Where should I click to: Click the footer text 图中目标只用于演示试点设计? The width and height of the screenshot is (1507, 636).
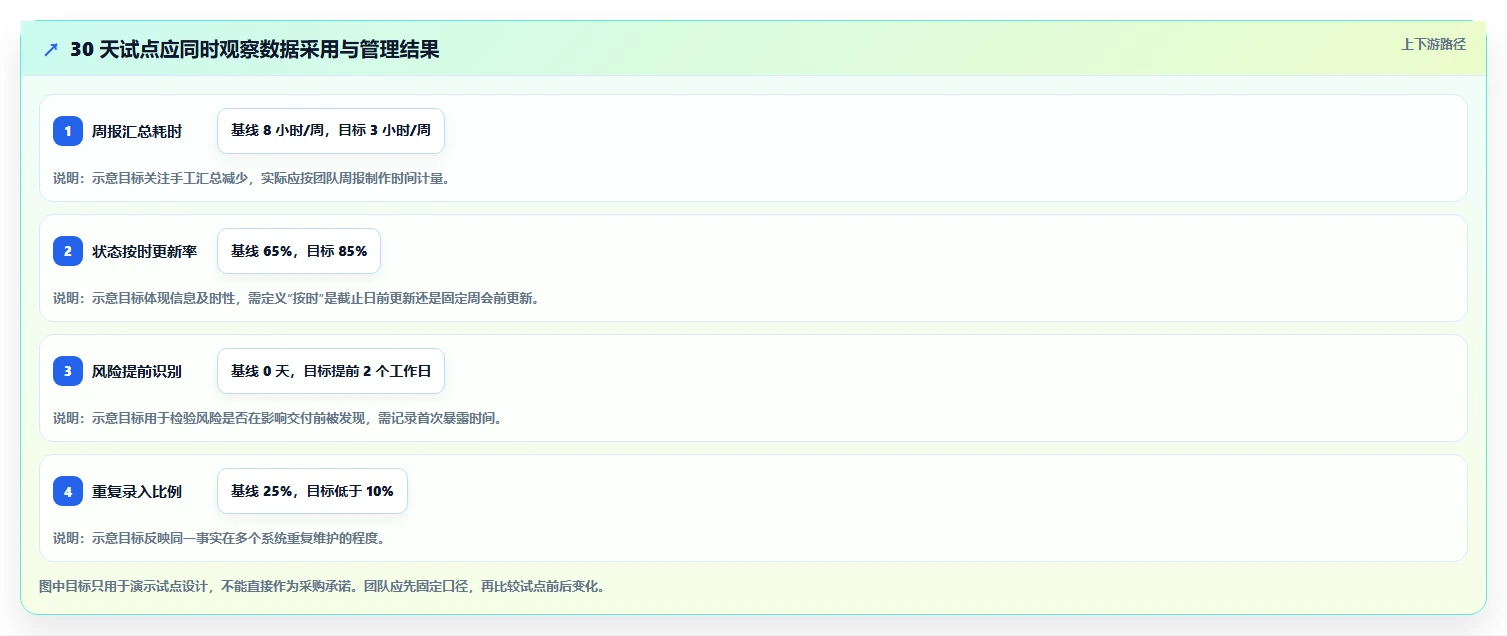click(x=321, y=586)
